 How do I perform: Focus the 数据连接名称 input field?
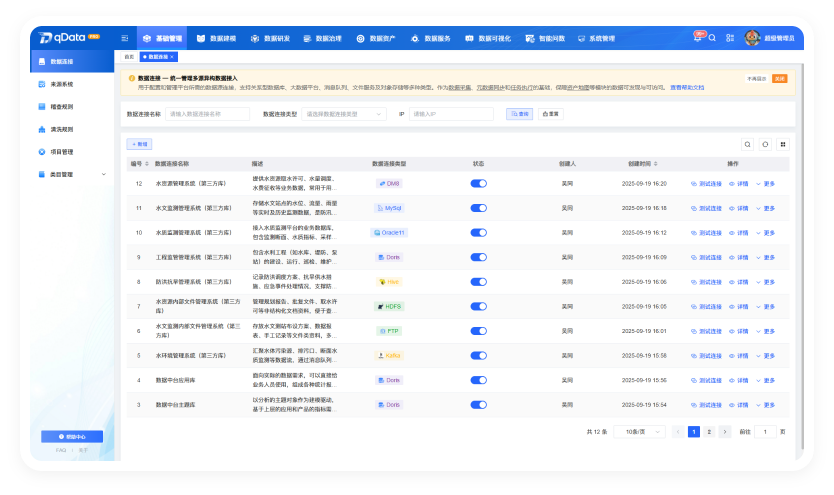coord(207,114)
